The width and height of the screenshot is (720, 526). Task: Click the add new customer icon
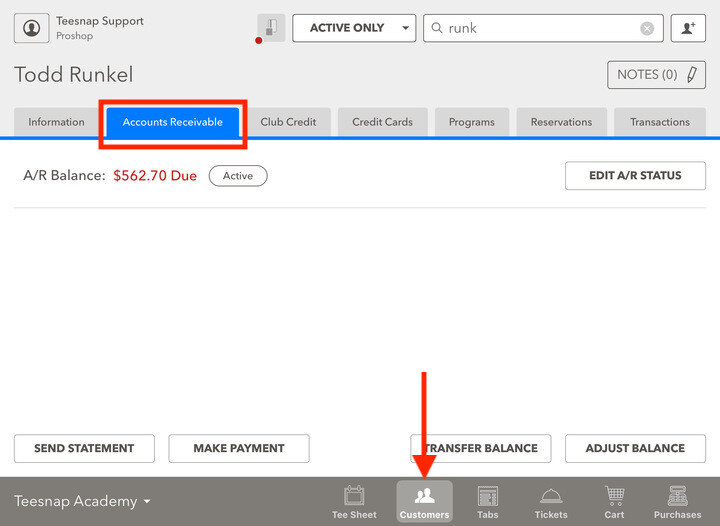pyautogui.click(x=688, y=28)
